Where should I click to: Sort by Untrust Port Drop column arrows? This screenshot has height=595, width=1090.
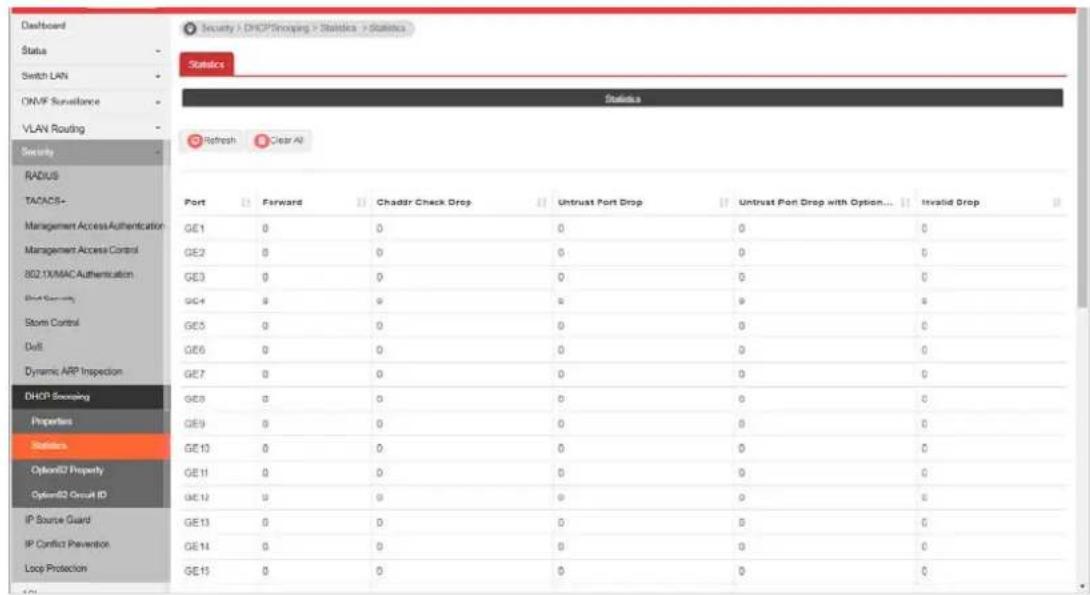click(724, 202)
